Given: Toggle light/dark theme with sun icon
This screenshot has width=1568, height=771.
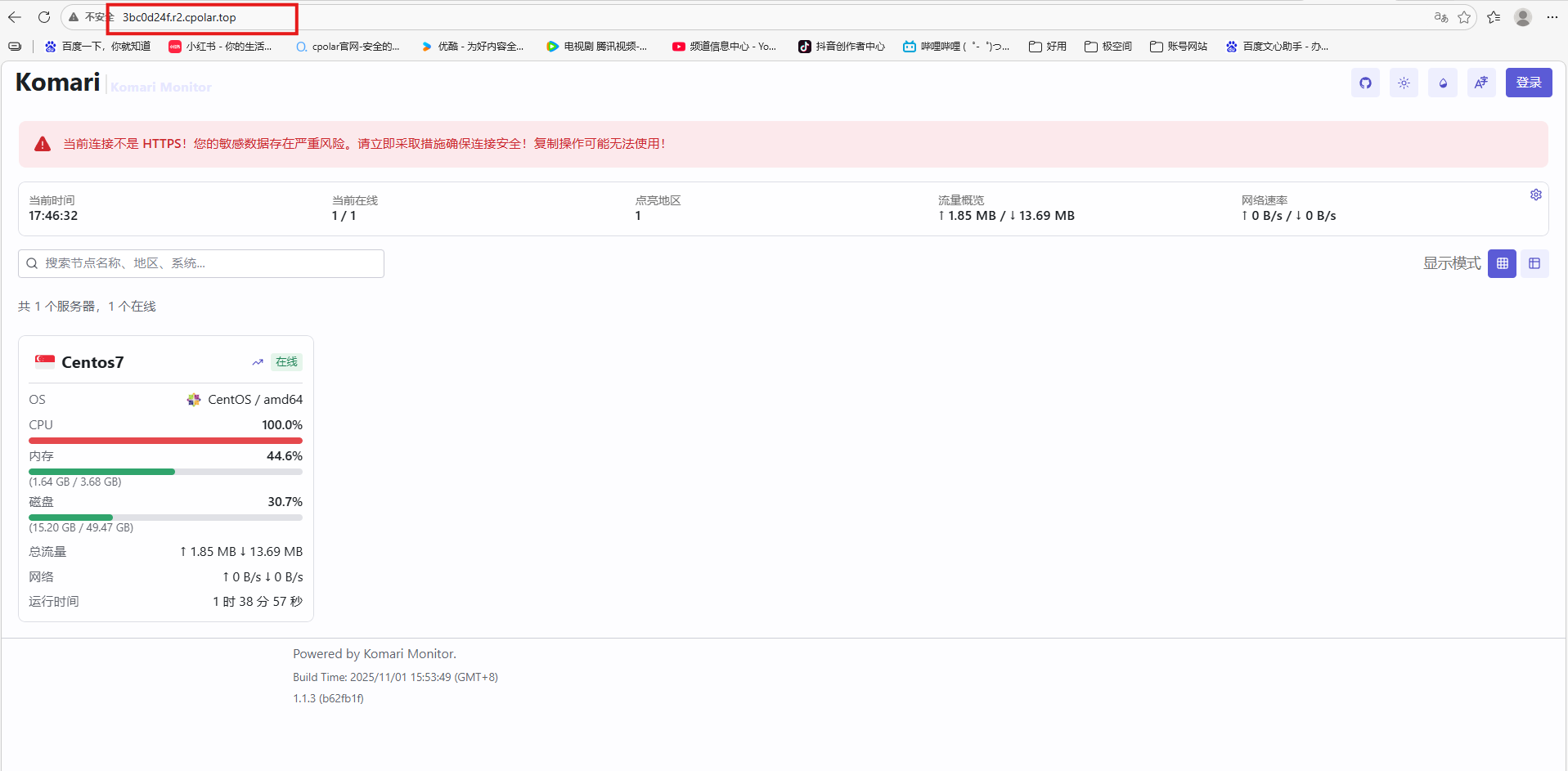Looking at the screenshot, I should 1404,83.
